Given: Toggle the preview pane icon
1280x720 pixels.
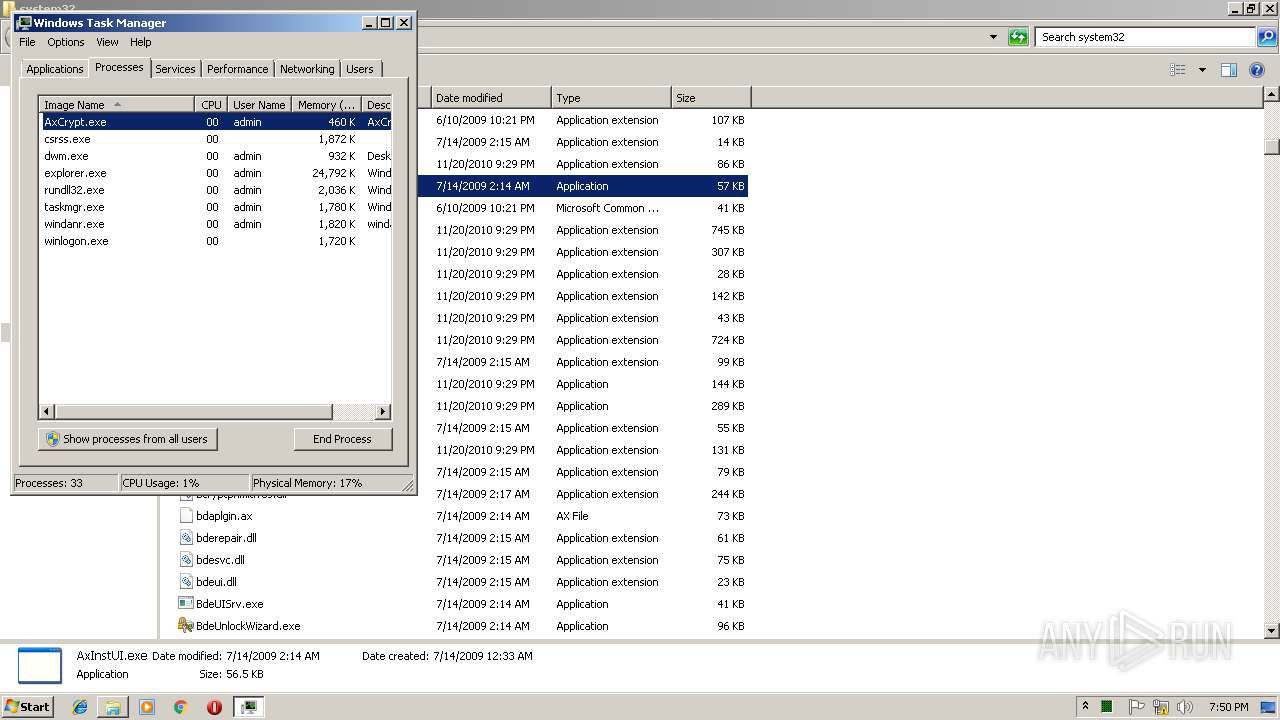Looking at the screenshot, I should [x=1229, y=70].
